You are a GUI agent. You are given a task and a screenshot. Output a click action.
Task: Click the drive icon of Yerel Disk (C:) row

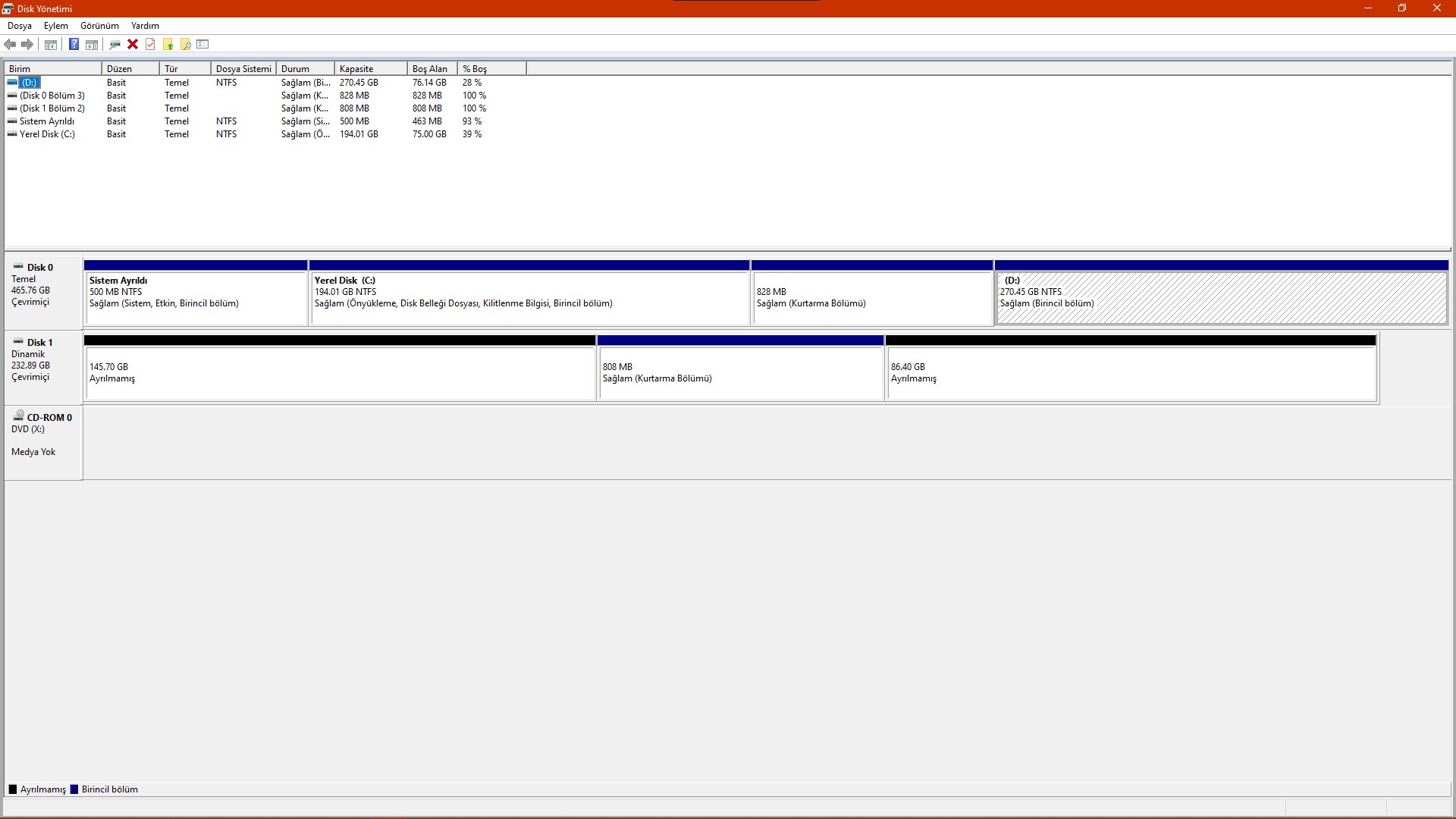pos(12,133)
